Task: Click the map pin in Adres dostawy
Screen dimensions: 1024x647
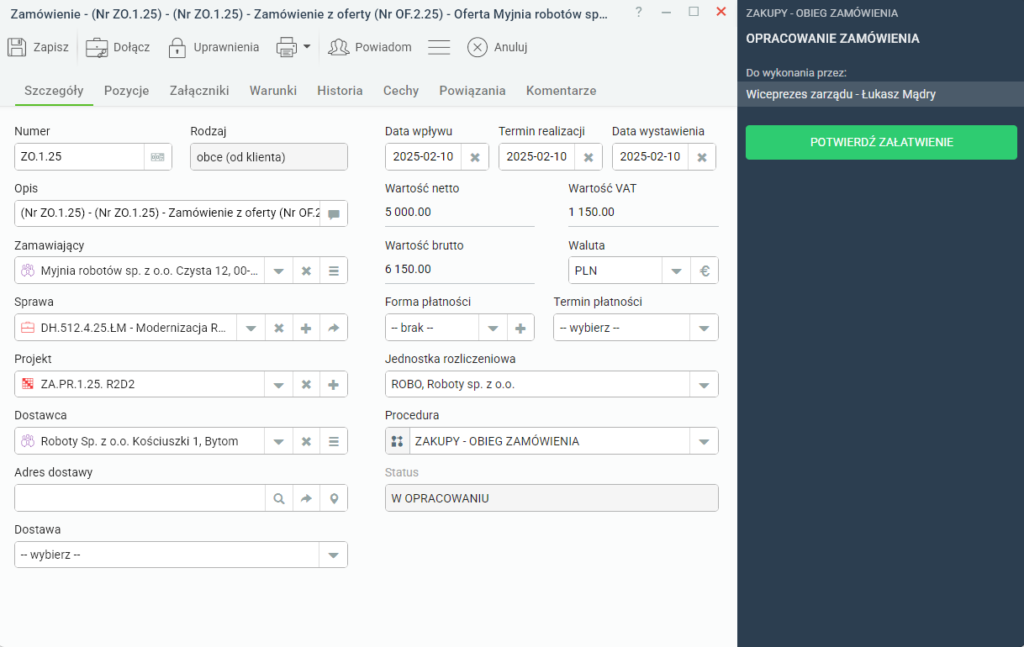Action: (x=334, y=499)
